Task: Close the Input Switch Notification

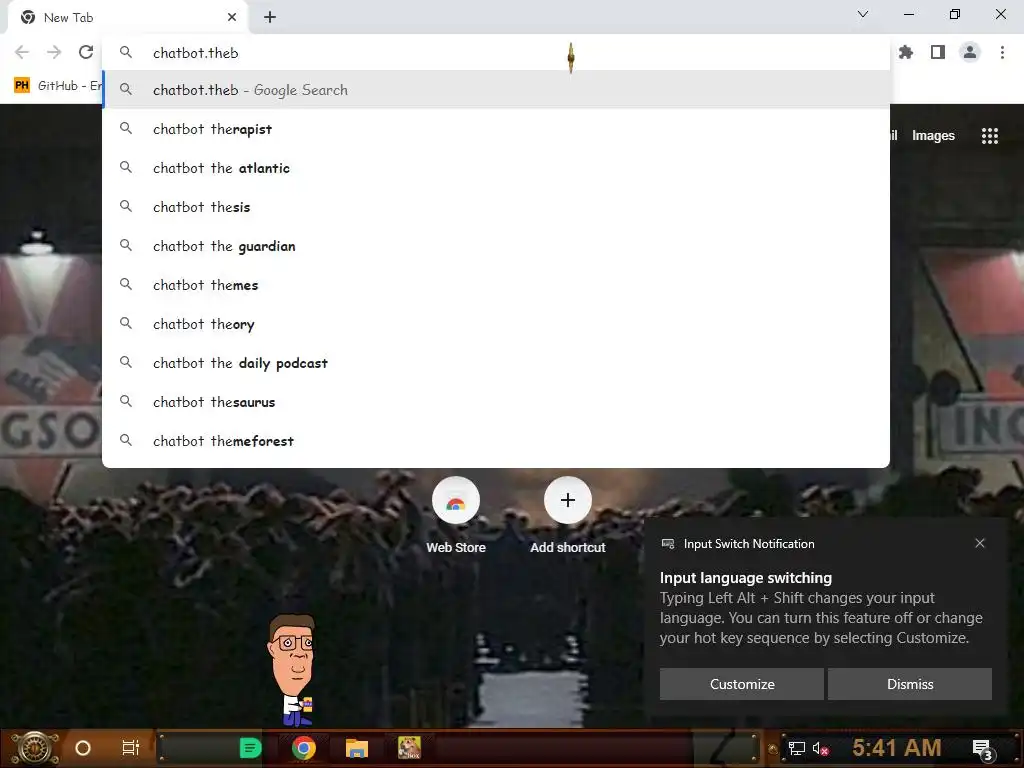Action: [x=980, y=543]
